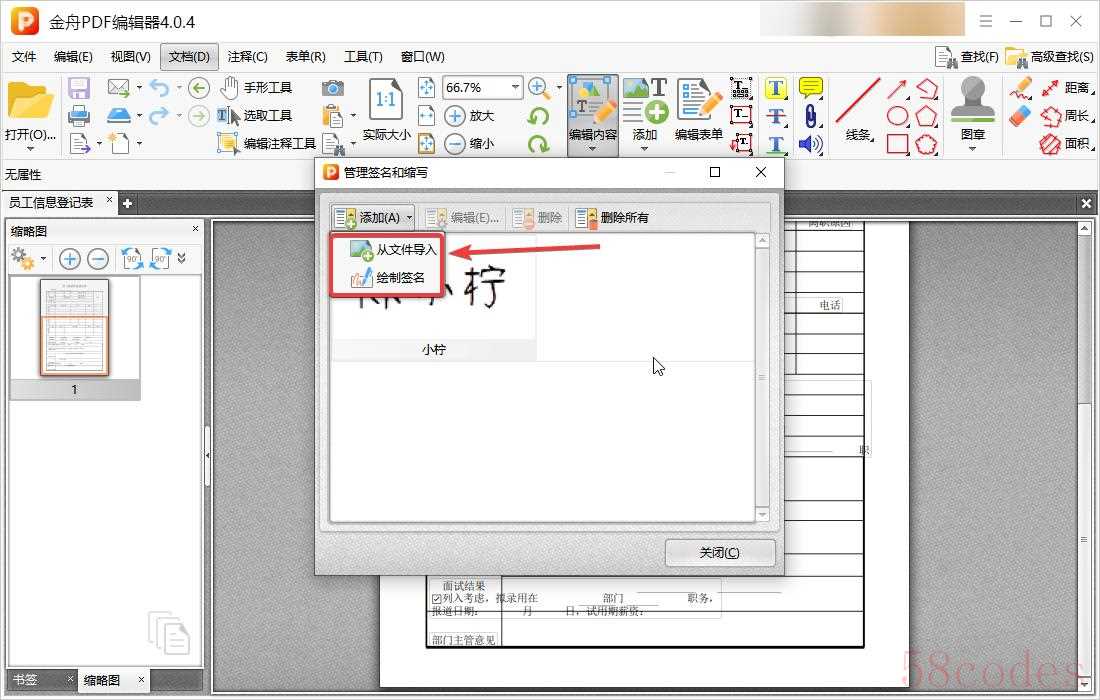Select the Hand tool (手形工具)
This screenshot has width=1100, height=700.
(x=256, y=88)
